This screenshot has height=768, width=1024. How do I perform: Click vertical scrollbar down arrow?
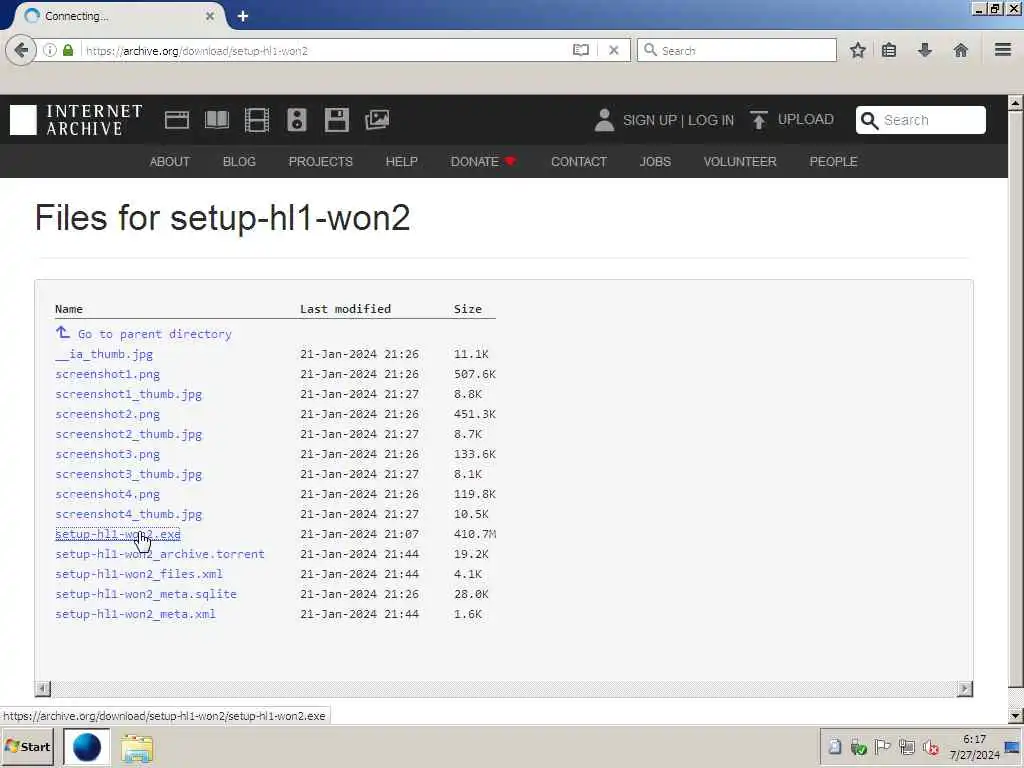click(1015, 715)
